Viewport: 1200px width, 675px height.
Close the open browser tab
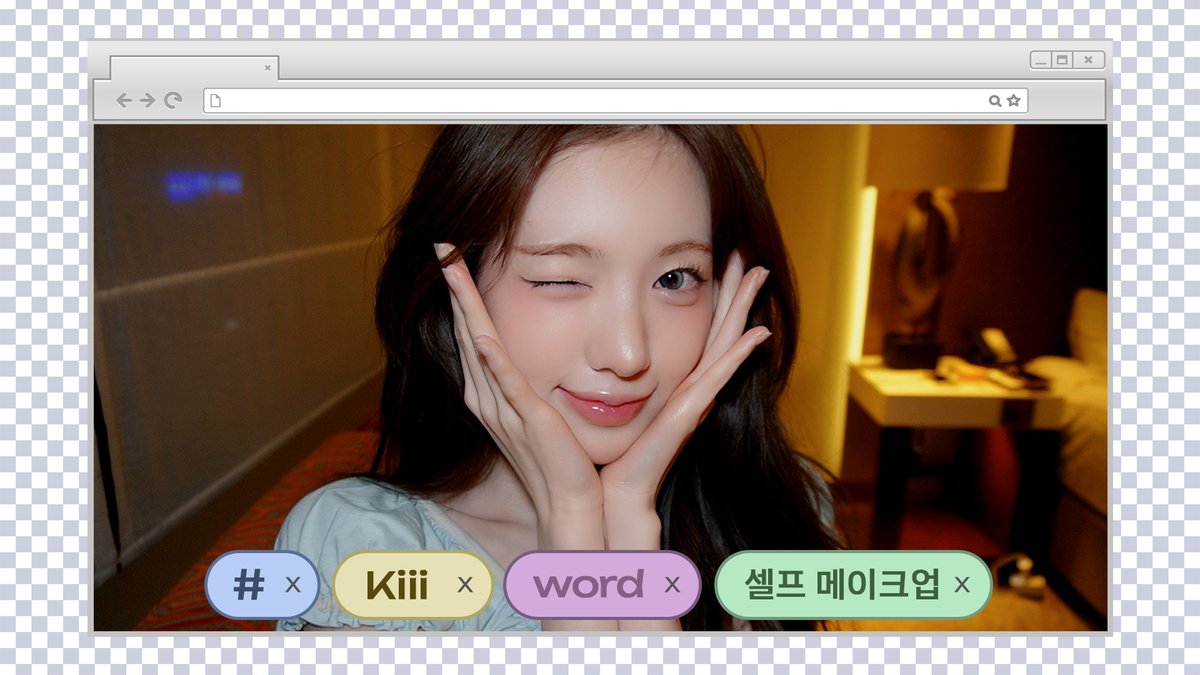267,68
